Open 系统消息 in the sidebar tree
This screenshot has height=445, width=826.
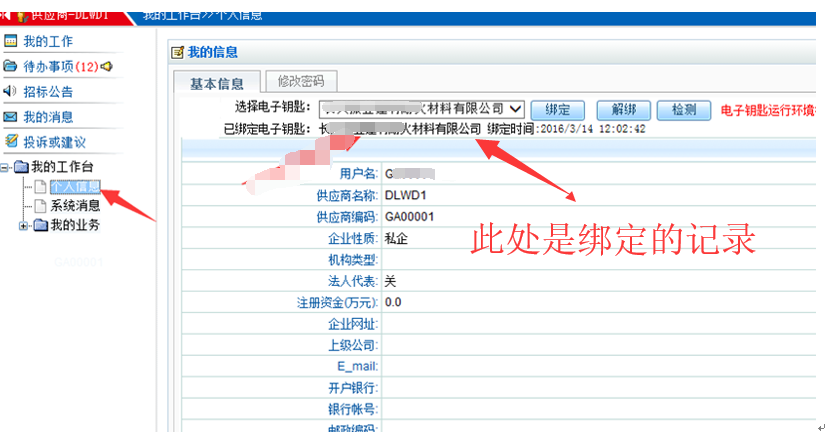[75, 205]
